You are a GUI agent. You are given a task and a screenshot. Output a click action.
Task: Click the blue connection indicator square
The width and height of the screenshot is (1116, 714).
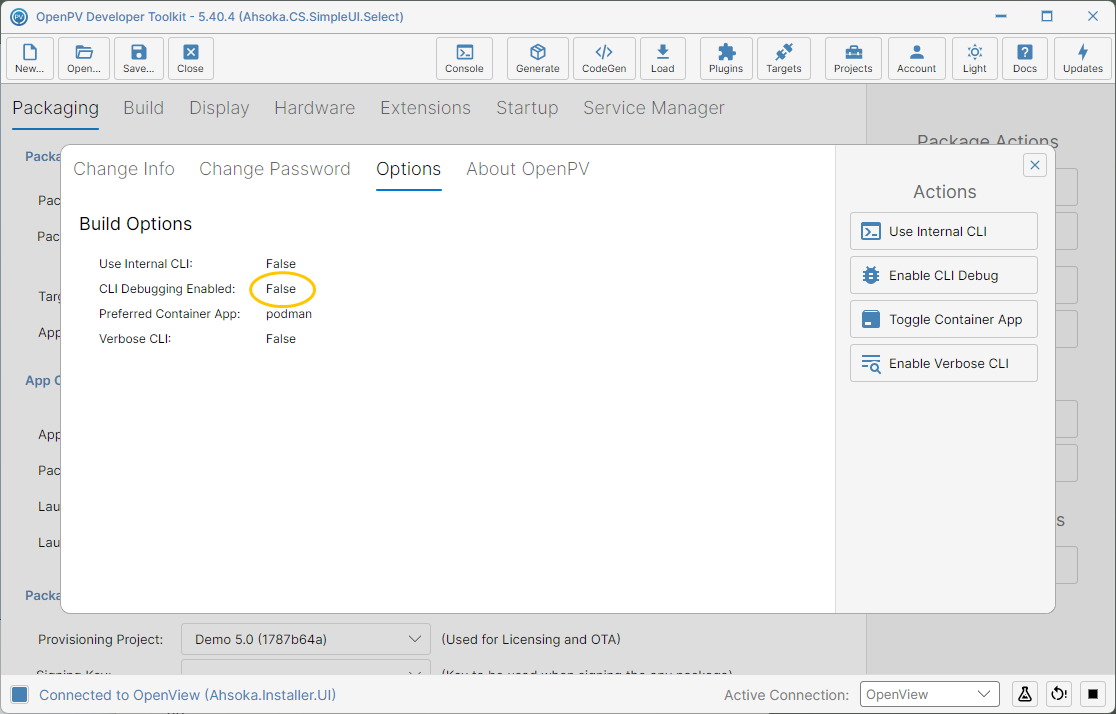pyautogui.click(x=20, y=695)
